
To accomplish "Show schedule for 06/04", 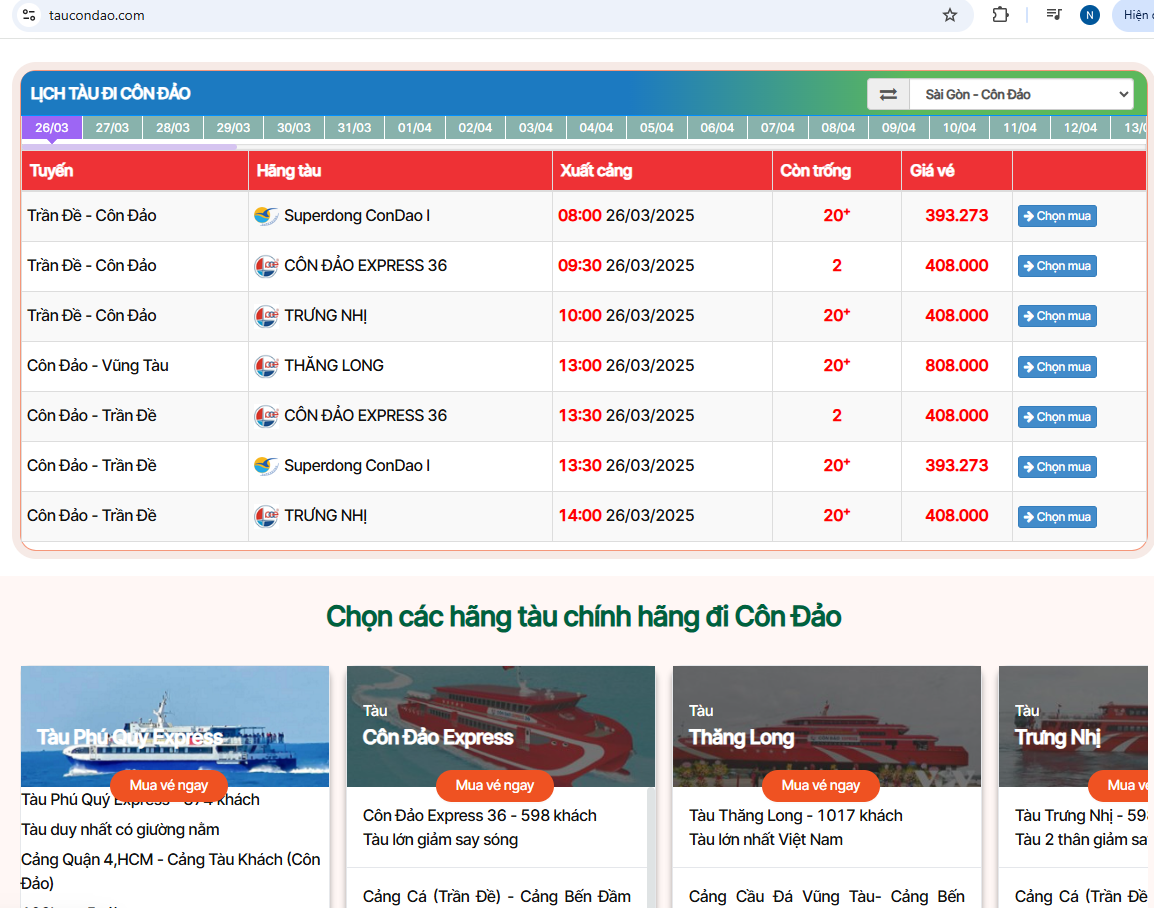I will [x=718, y=127].
